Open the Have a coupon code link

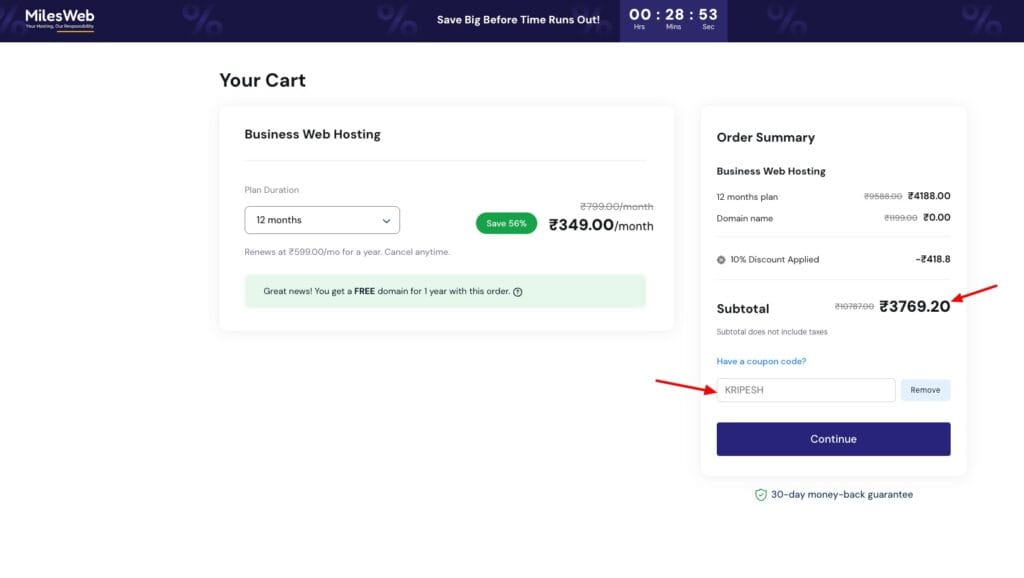[760, 361]
